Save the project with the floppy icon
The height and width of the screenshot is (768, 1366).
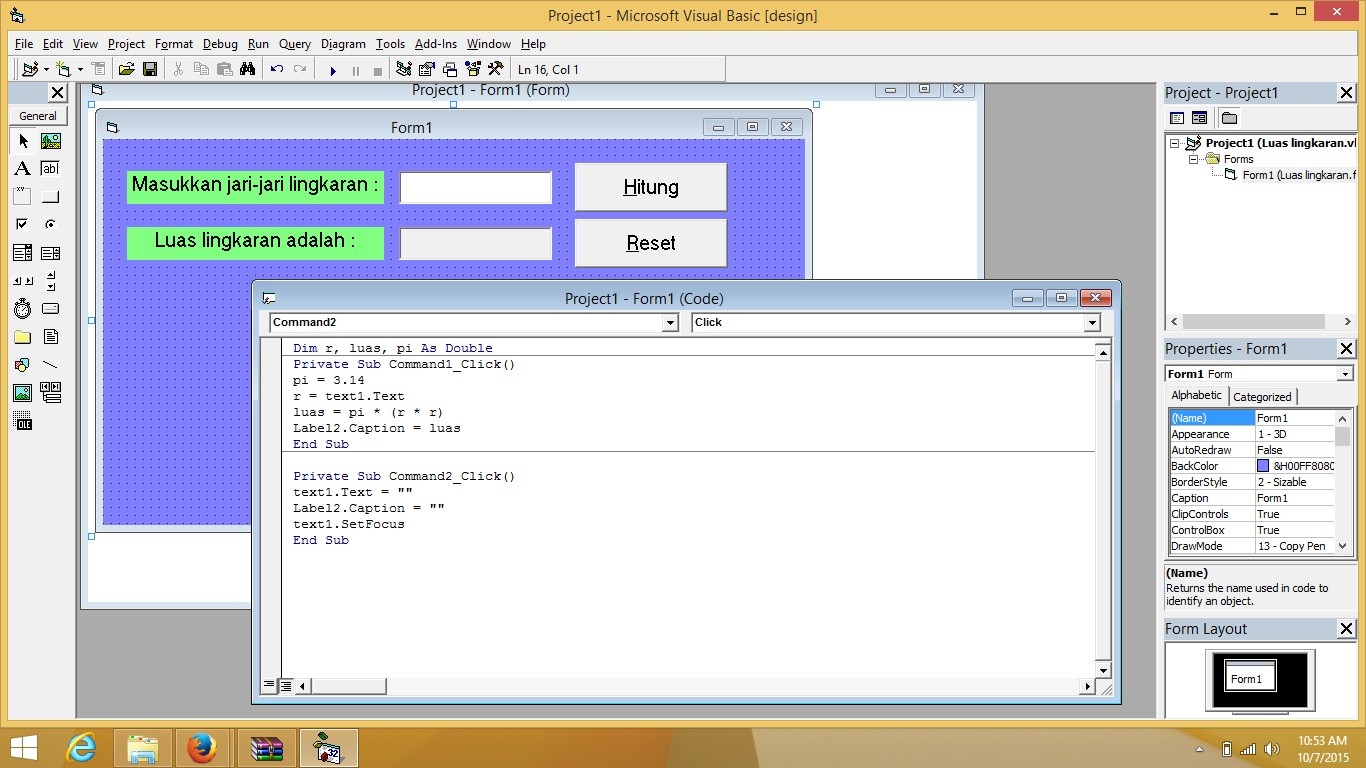[x=150, y=69]
